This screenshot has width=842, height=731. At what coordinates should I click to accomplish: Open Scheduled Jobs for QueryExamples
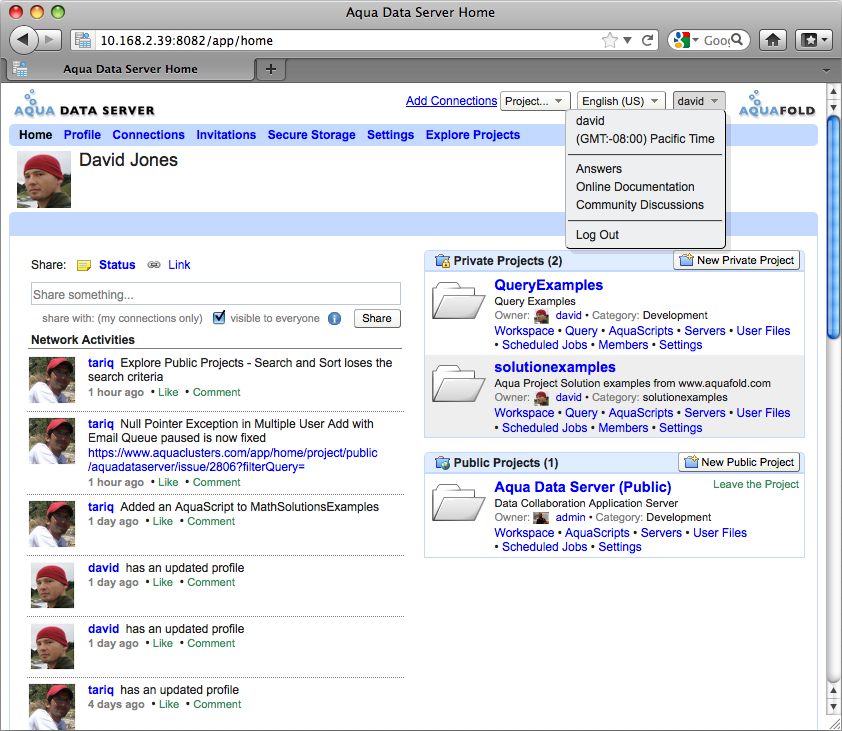(545, 345)
